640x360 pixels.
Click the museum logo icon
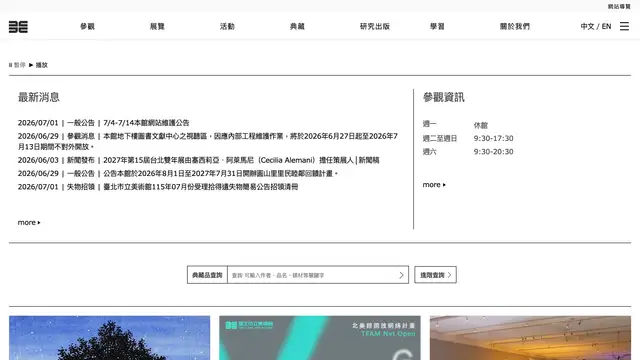pyautogui.click(x=18, y=27)
